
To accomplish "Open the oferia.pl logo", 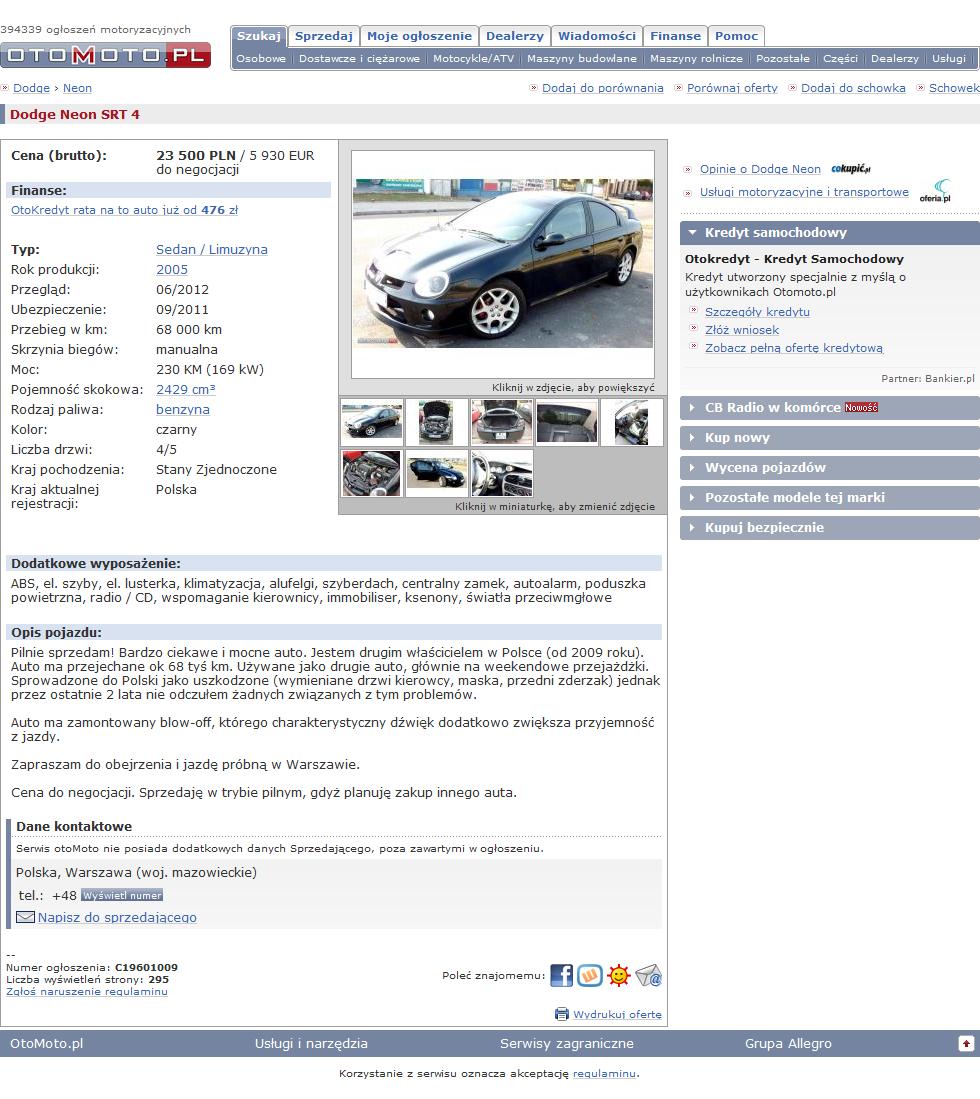I will [935, 191].
